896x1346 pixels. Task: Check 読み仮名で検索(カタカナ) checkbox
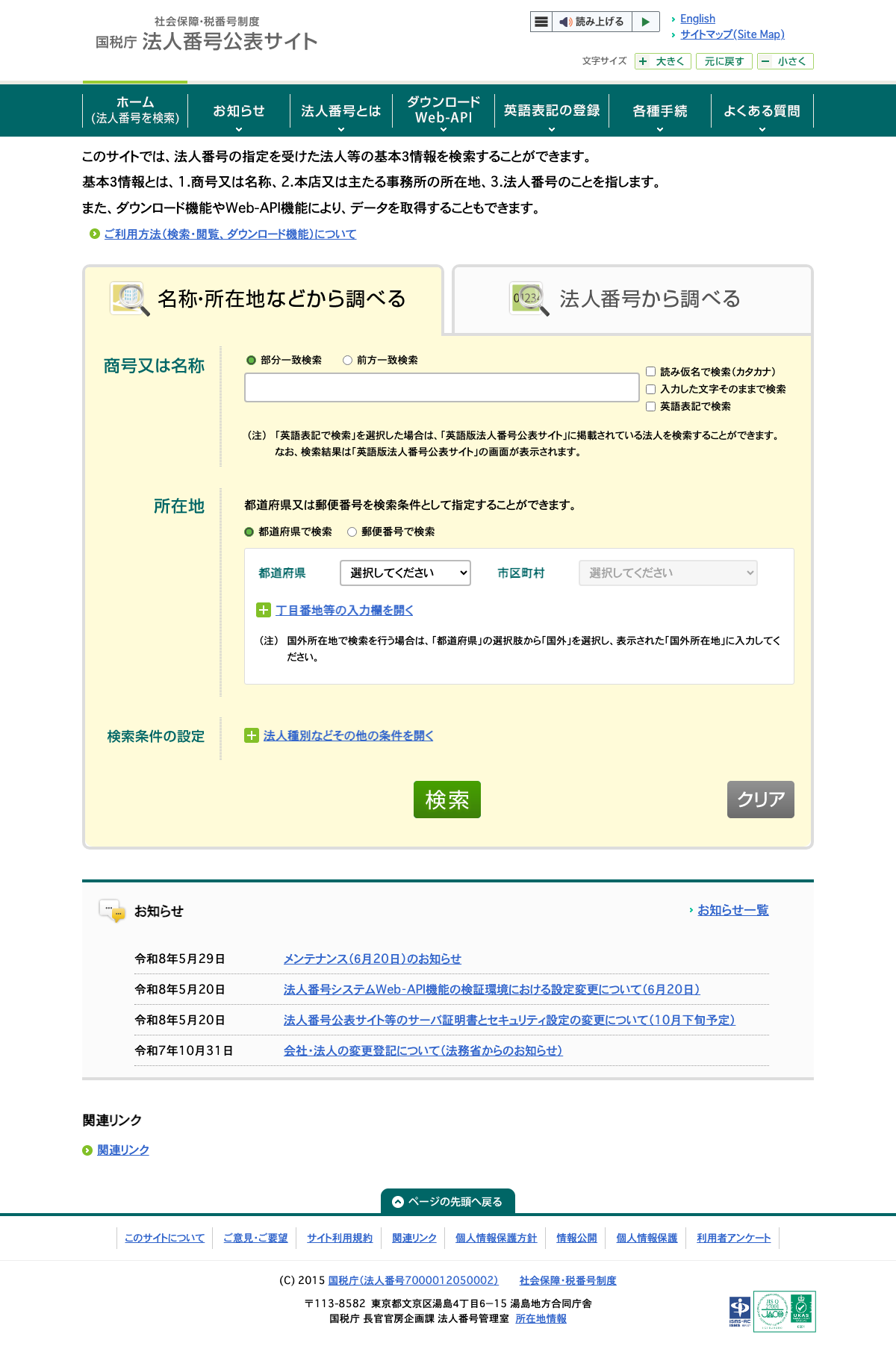650,372
